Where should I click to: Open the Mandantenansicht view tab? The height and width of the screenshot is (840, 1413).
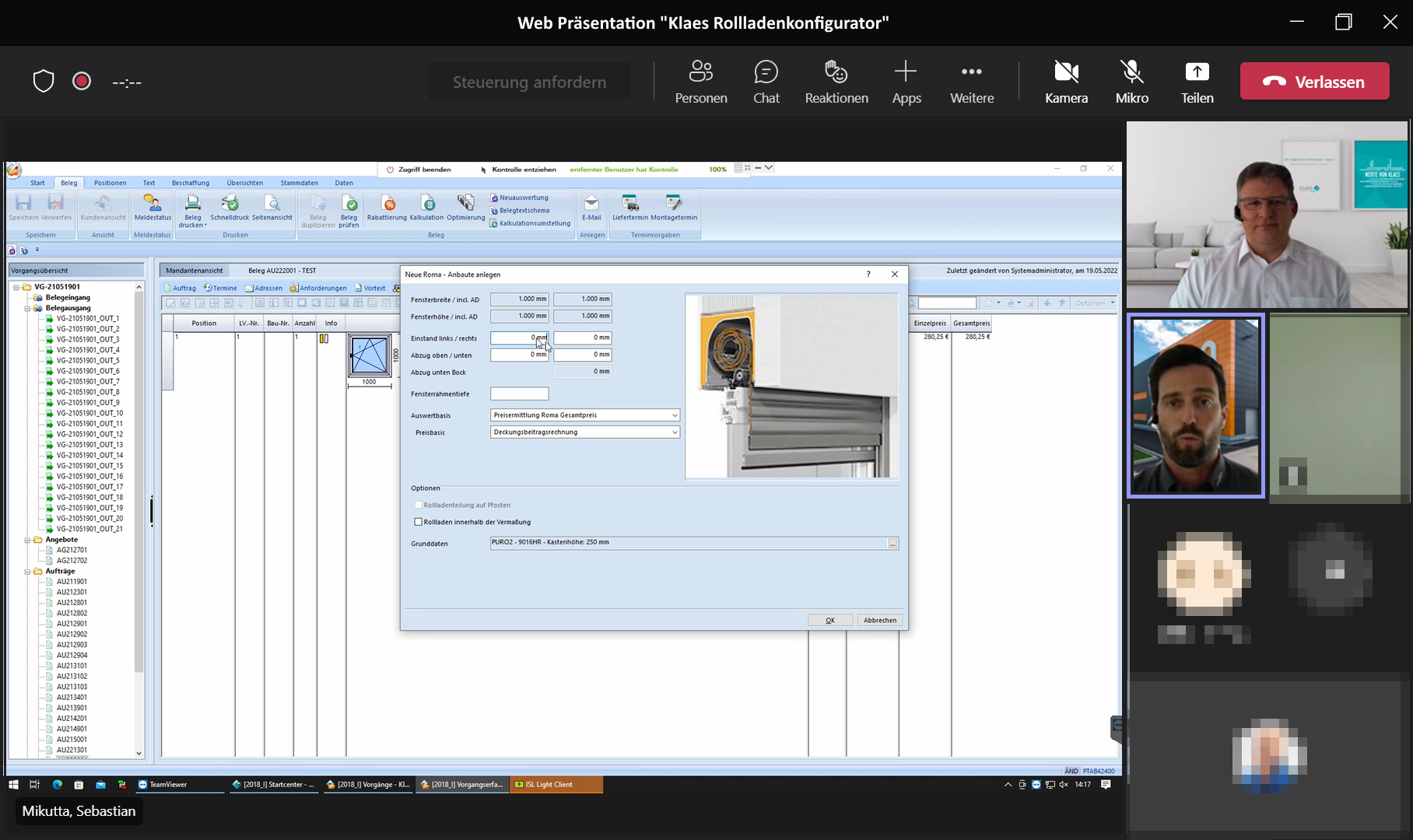click(195, 271)
